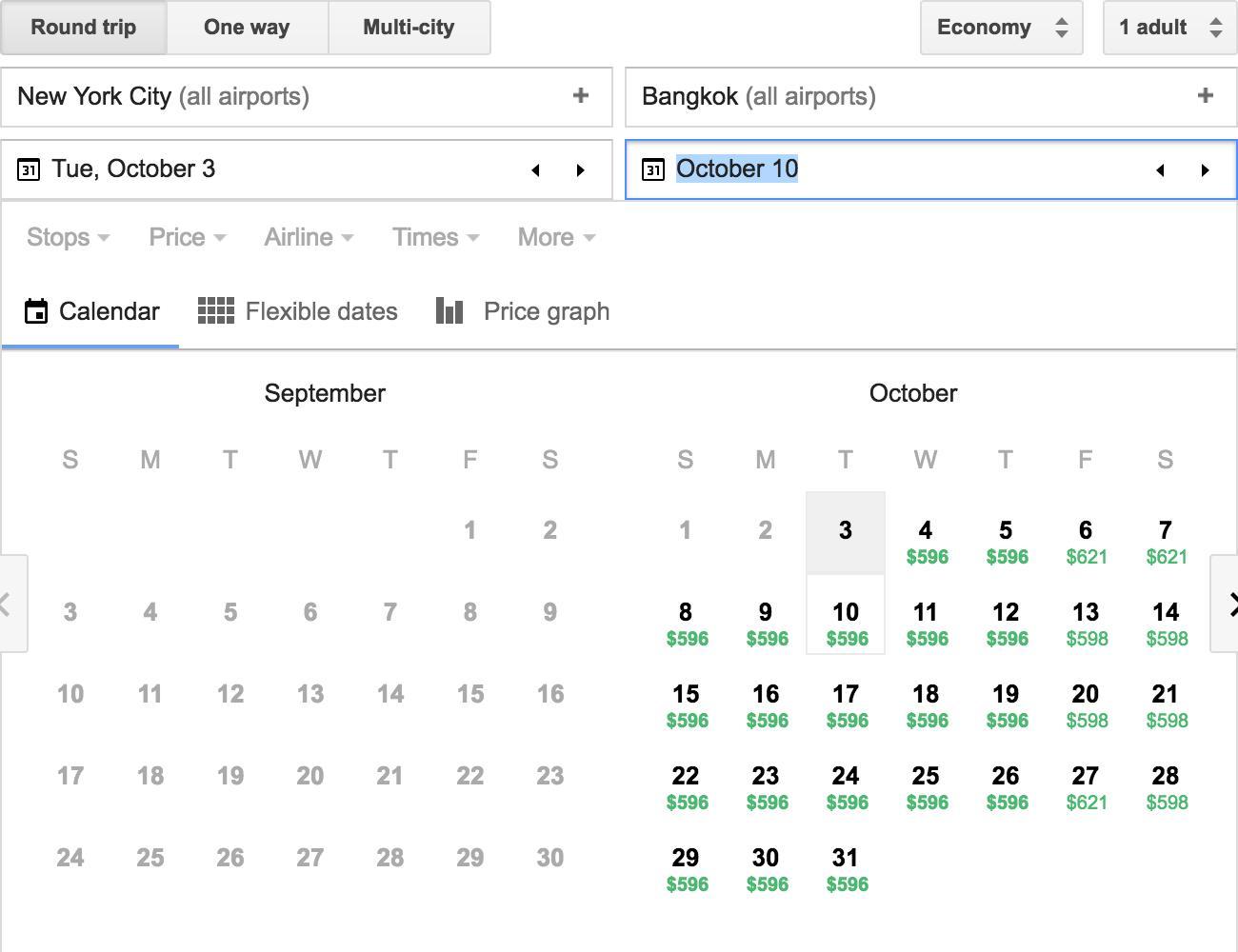1238x952 pixels.
Task: Open the More filters dropdown
Action: point(556,237)
